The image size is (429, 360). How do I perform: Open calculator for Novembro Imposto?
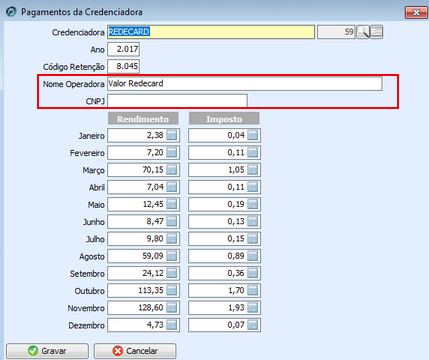coord(253,308)
